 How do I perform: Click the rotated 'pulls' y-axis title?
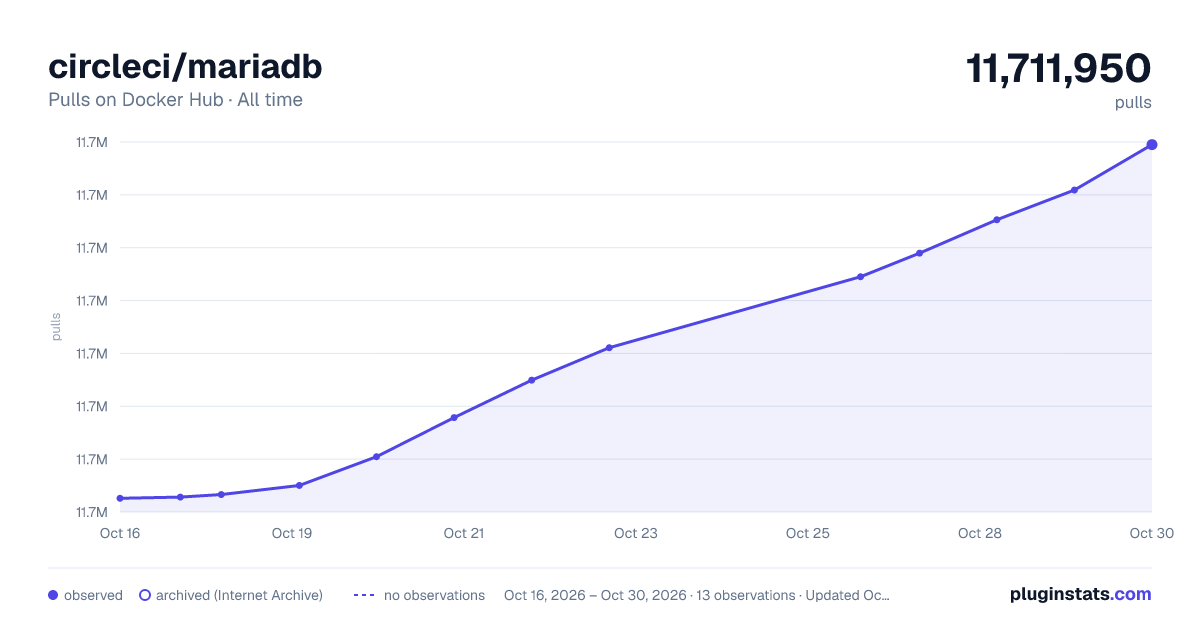tap(57, 326)
